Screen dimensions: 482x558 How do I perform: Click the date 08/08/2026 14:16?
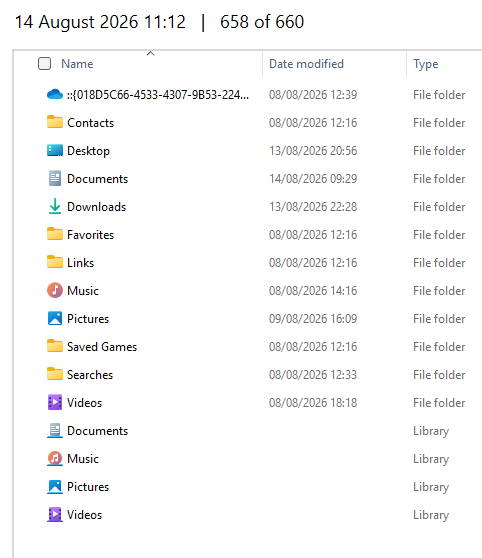(313, 291)
